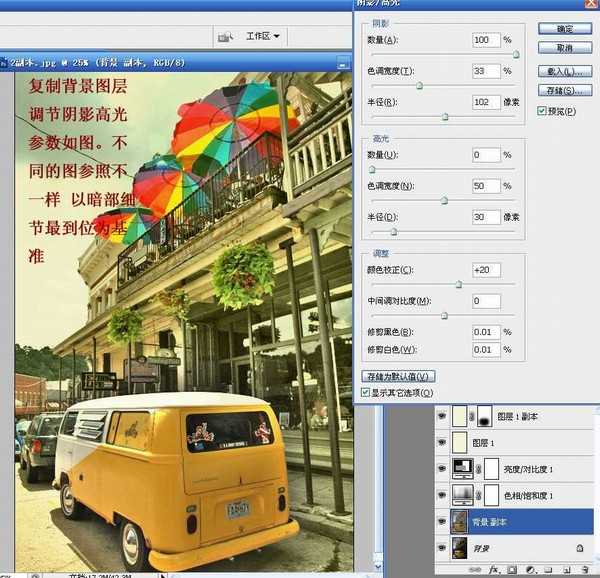Click the 存储为默认值 button
The height and width of the screenshot is (578, 600).
click(397, 376)
